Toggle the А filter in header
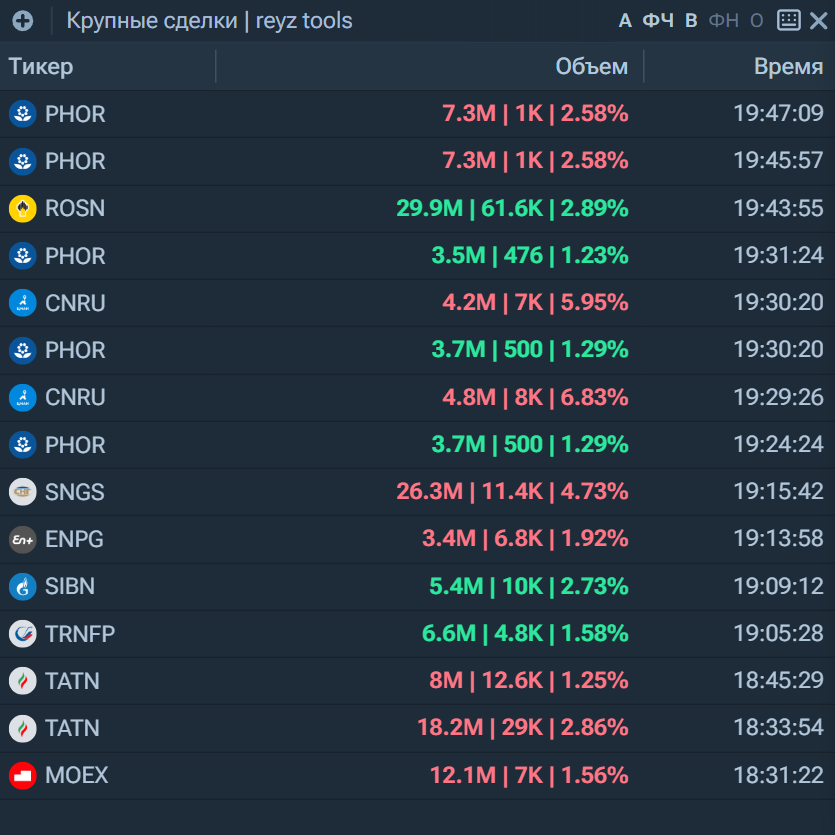Screen dimensions: 835x835 [625, 21]
